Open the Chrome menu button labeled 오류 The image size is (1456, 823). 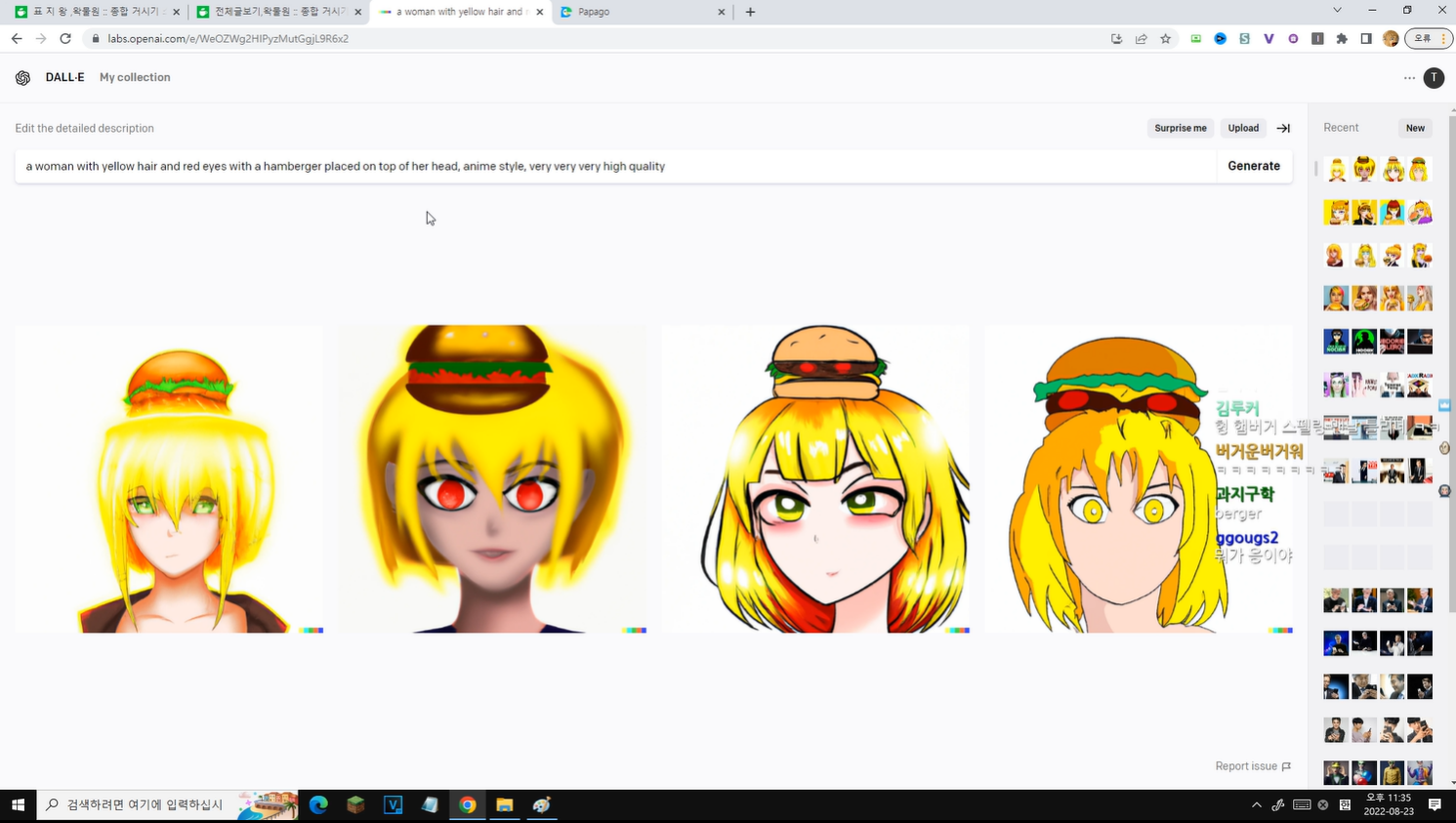pos(1429,39)
